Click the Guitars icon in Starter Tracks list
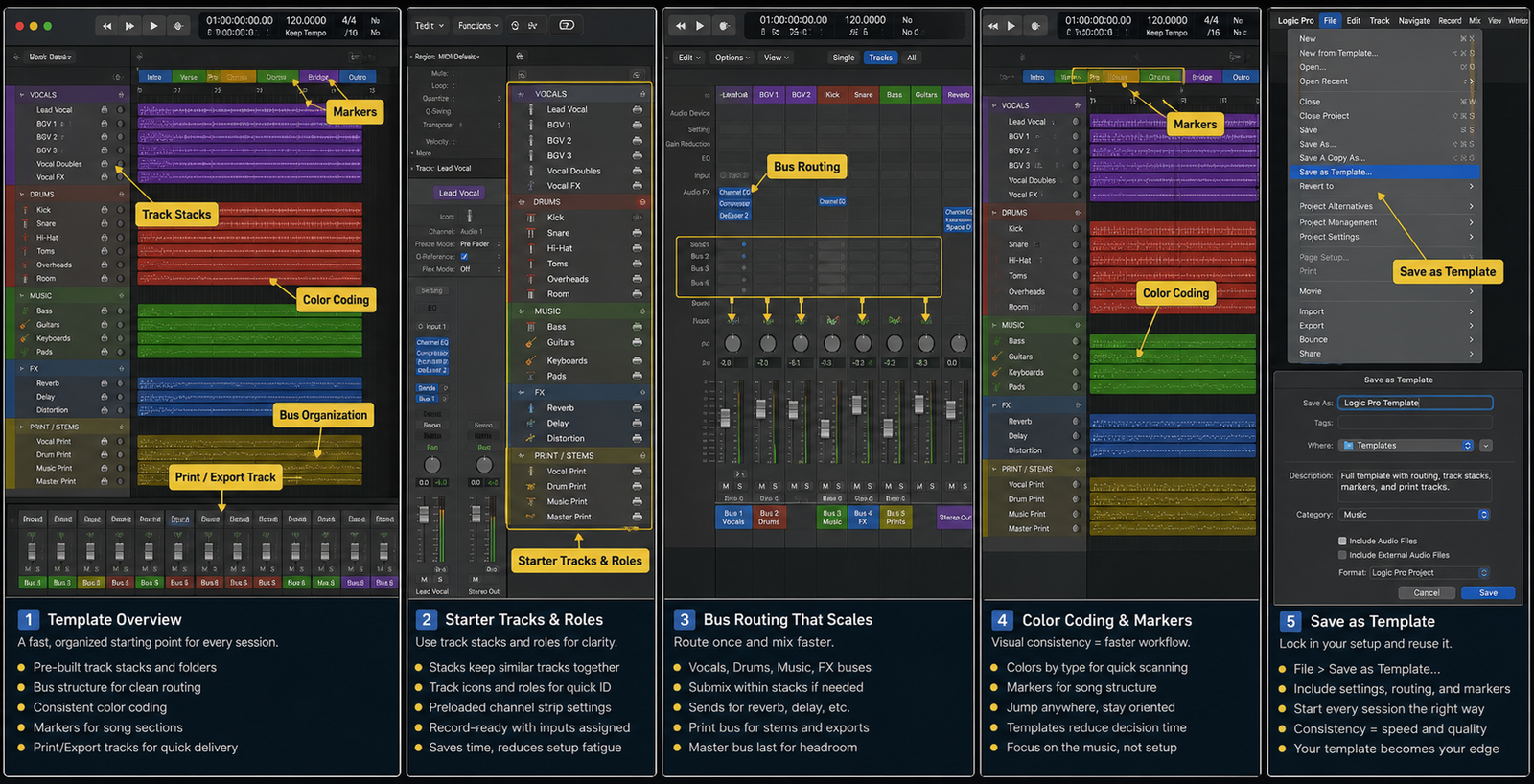1534x784 pixels. pos(531,342)
